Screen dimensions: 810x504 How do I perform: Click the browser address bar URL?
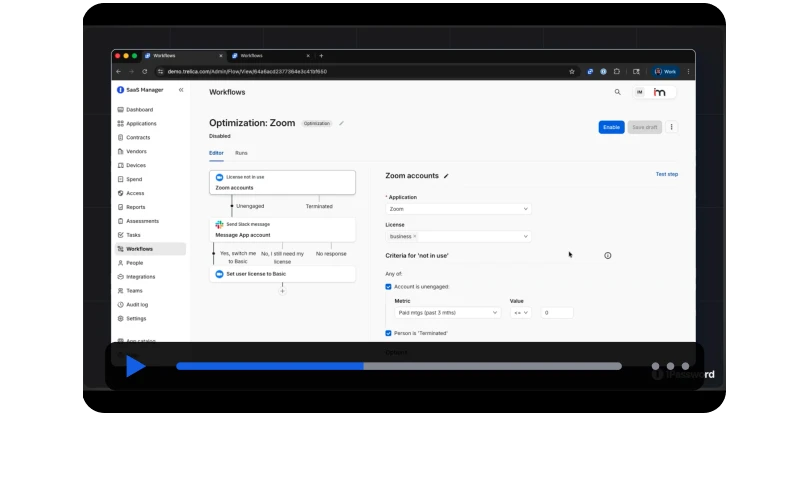(247, 72)
